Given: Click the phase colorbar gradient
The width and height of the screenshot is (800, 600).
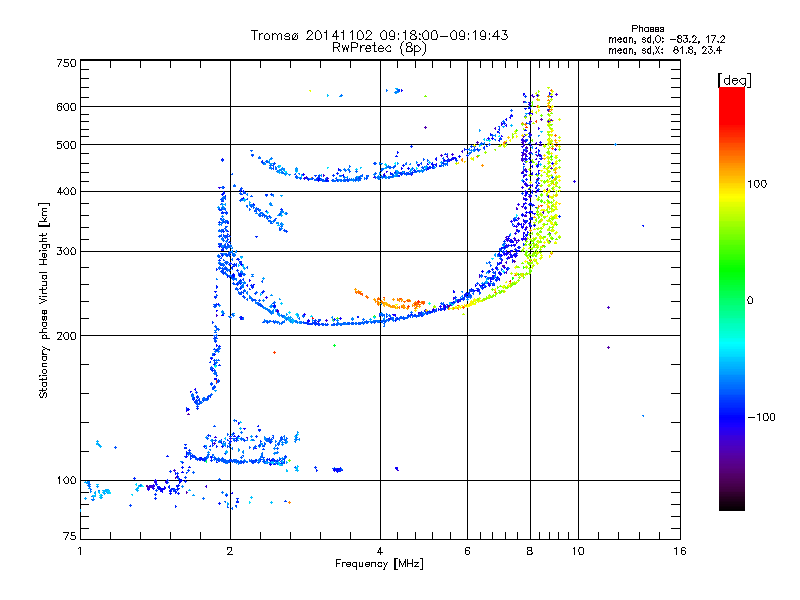Looking at the screenshot, I should [x=732, y=299].
